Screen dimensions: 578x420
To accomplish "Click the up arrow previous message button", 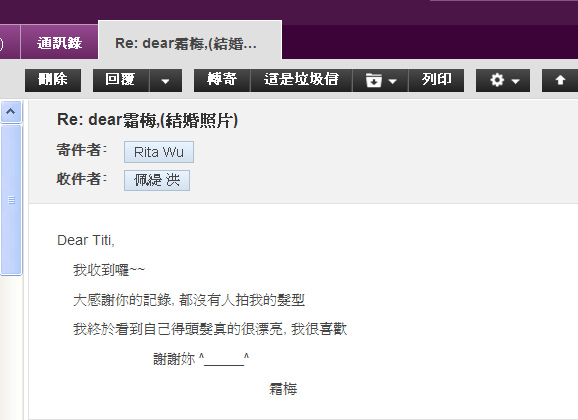I will (x=560, y=80).
